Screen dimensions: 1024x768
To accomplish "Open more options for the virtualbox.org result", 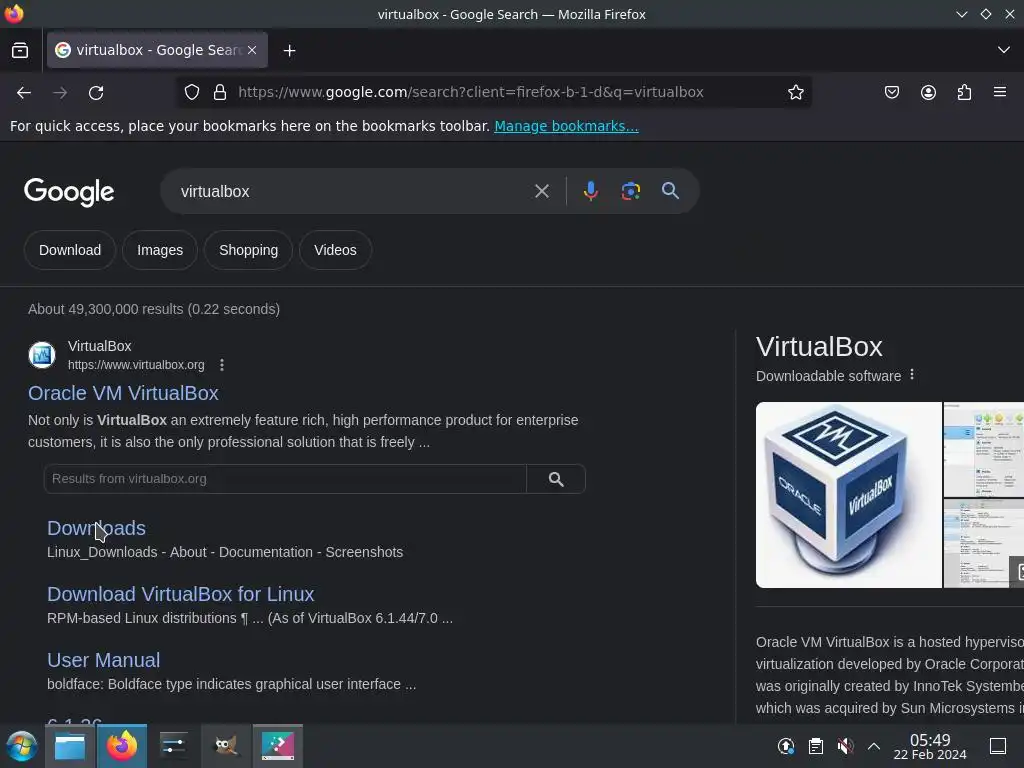I will (x=222, y=365).
